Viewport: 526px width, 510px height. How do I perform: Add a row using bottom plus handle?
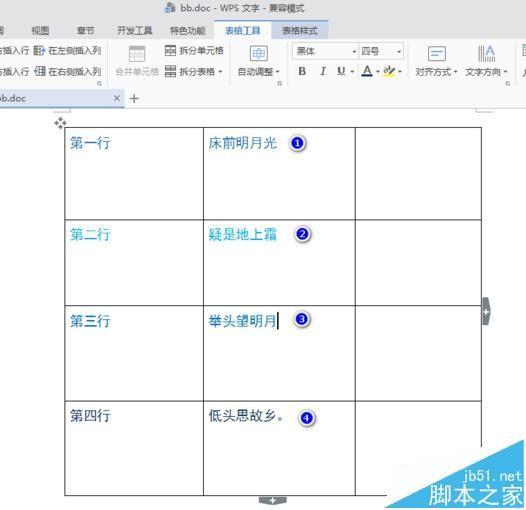[x=272, y=501]
